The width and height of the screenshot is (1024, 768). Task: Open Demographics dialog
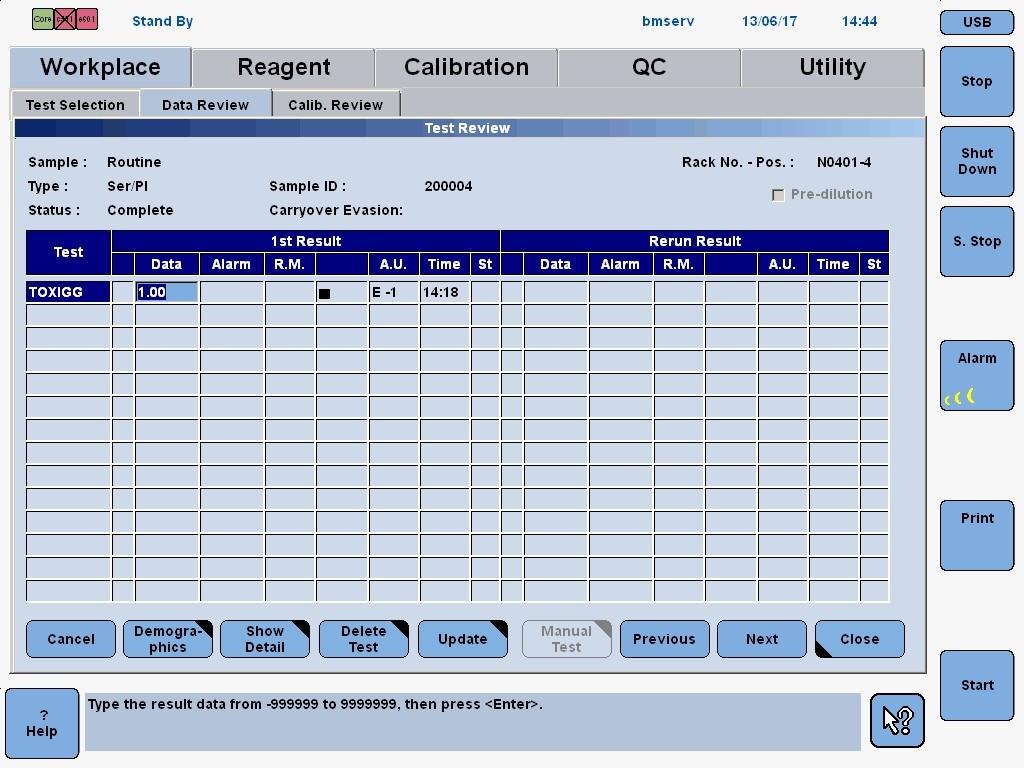pyautogui.click(x=168, y=639)
